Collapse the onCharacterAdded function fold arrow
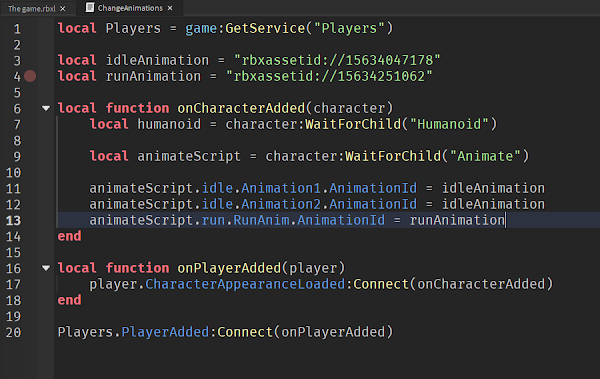 point(46,108)
